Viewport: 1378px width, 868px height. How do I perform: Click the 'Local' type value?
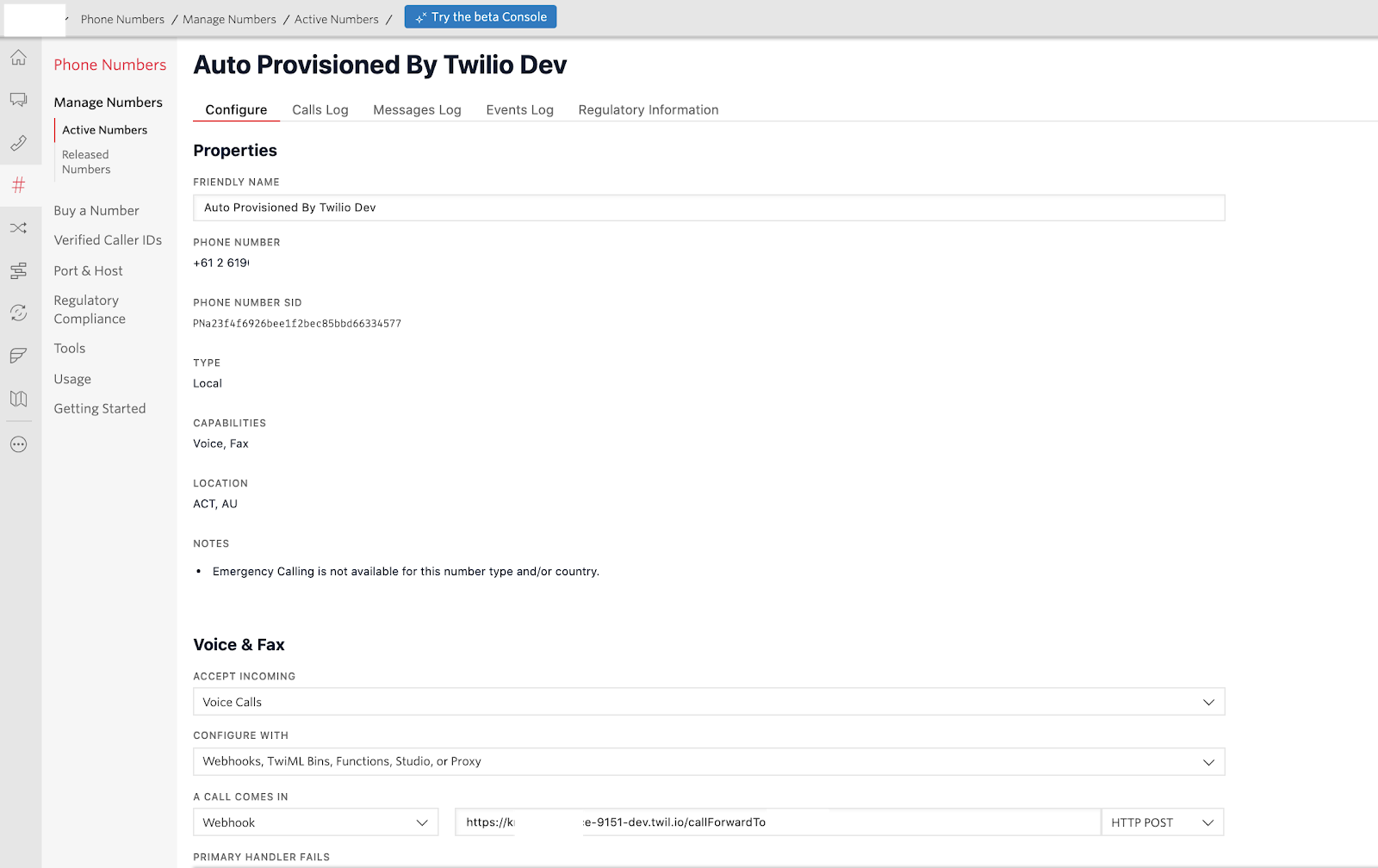[x=208, y=383]
